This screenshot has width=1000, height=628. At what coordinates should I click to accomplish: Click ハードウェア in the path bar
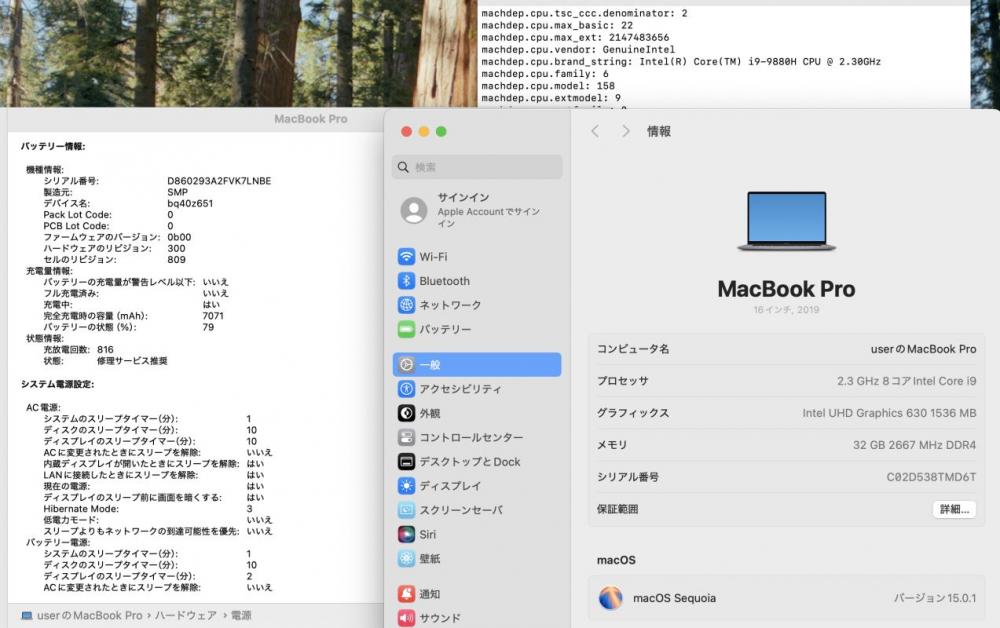click(185, 616)
